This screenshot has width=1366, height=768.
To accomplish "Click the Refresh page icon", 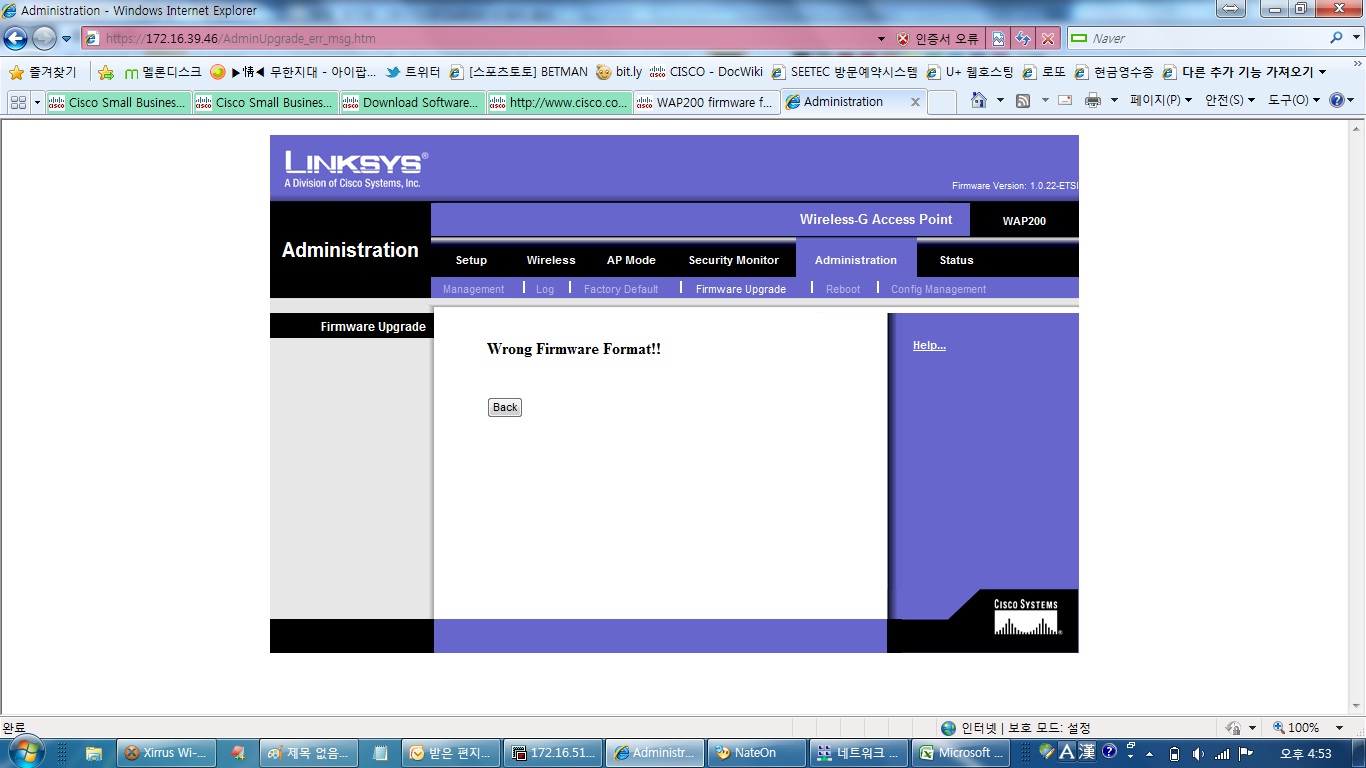I will (x=1023, y=39).
